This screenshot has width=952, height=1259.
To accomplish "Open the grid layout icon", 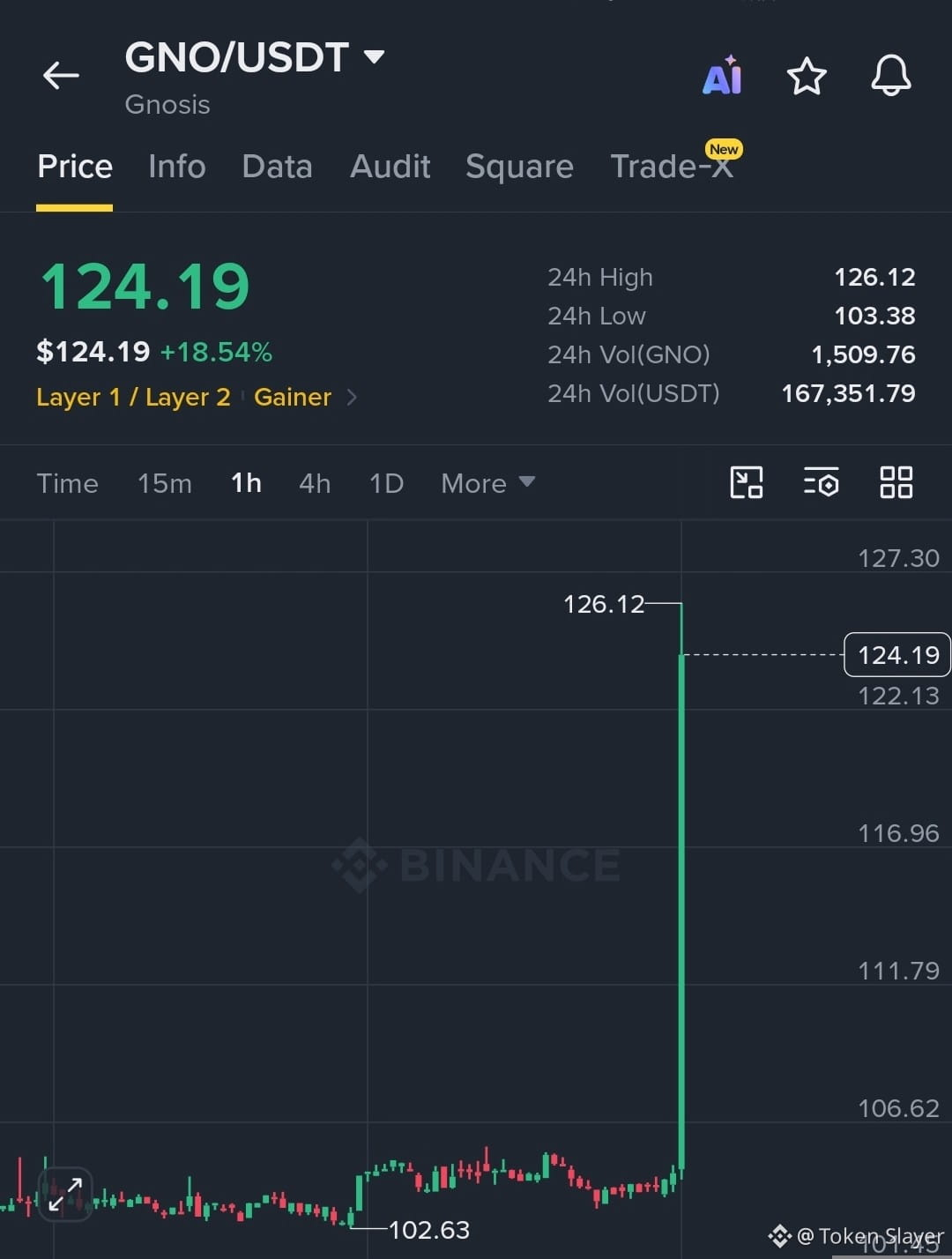I will (x=896, y=482).
